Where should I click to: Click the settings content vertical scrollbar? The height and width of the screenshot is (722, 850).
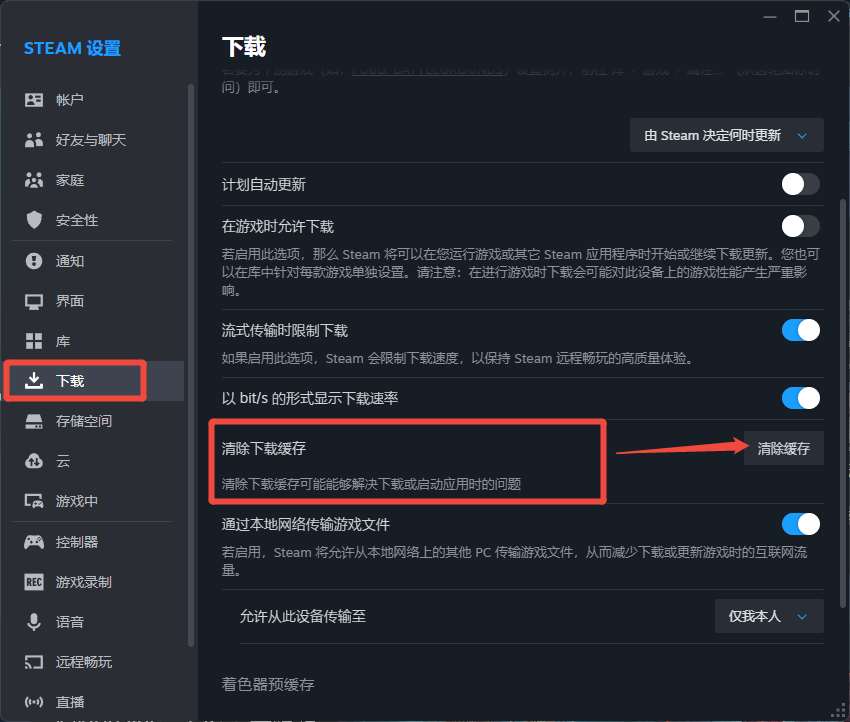coord(842,404)
